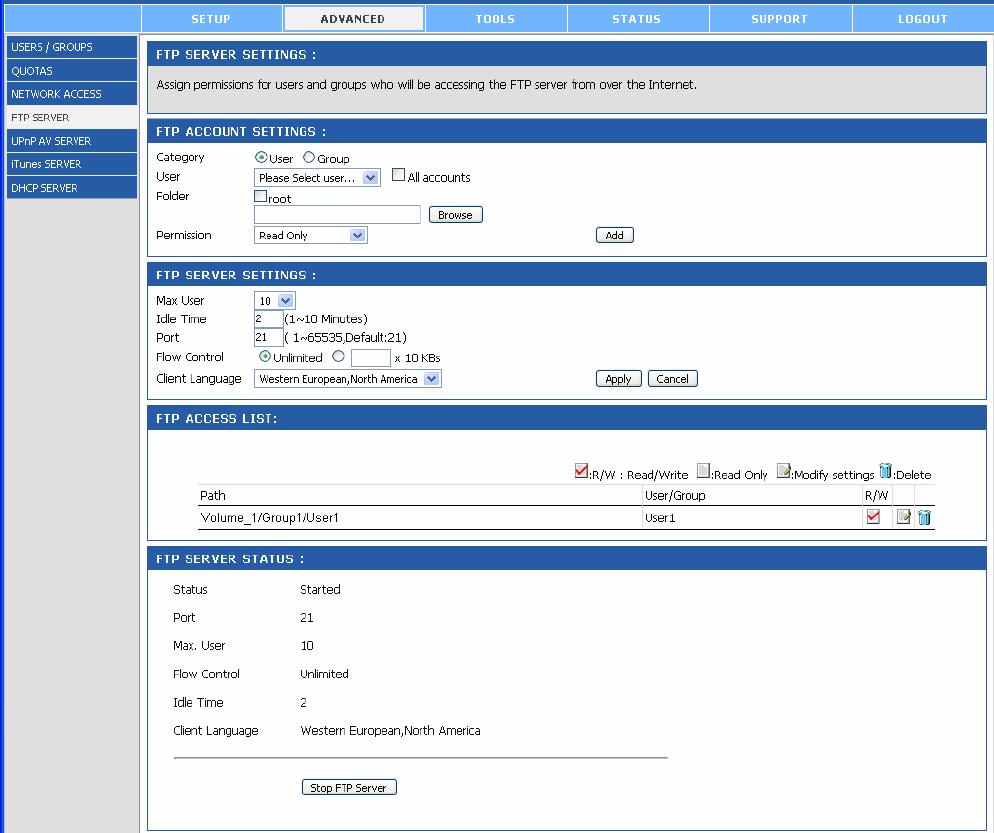Enable the All accounts checkbox
This screenshot has width=994, height=833.
[398, 176]
